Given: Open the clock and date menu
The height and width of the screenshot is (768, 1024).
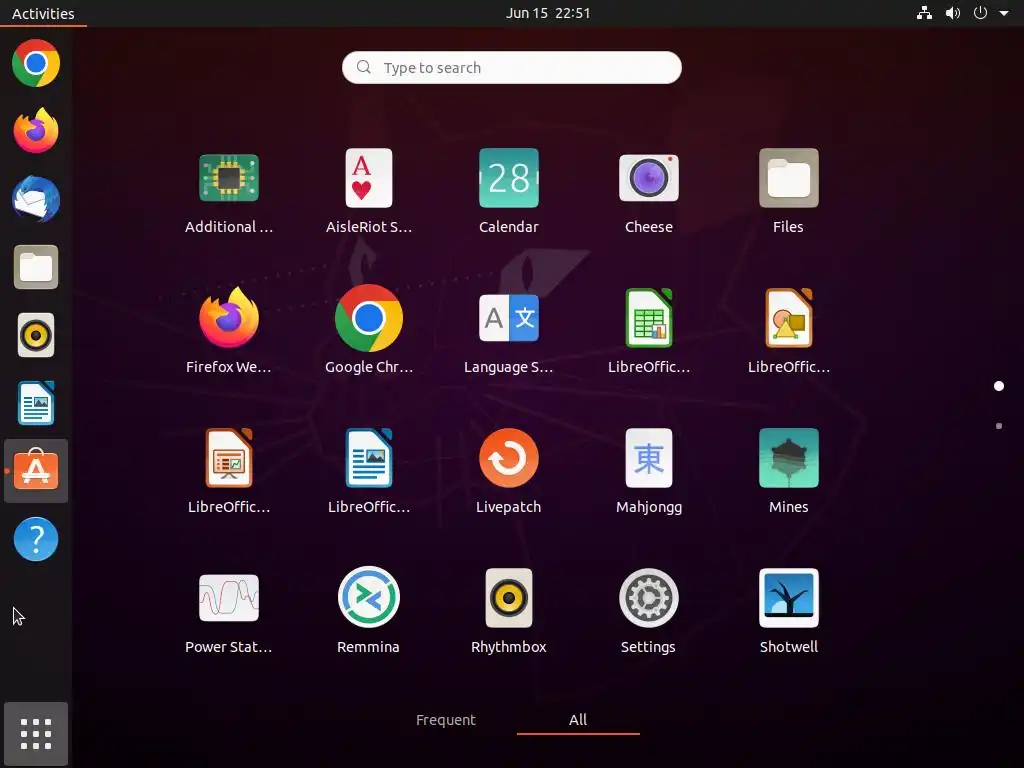Looking at the screenshot, I should pos(548,13).
